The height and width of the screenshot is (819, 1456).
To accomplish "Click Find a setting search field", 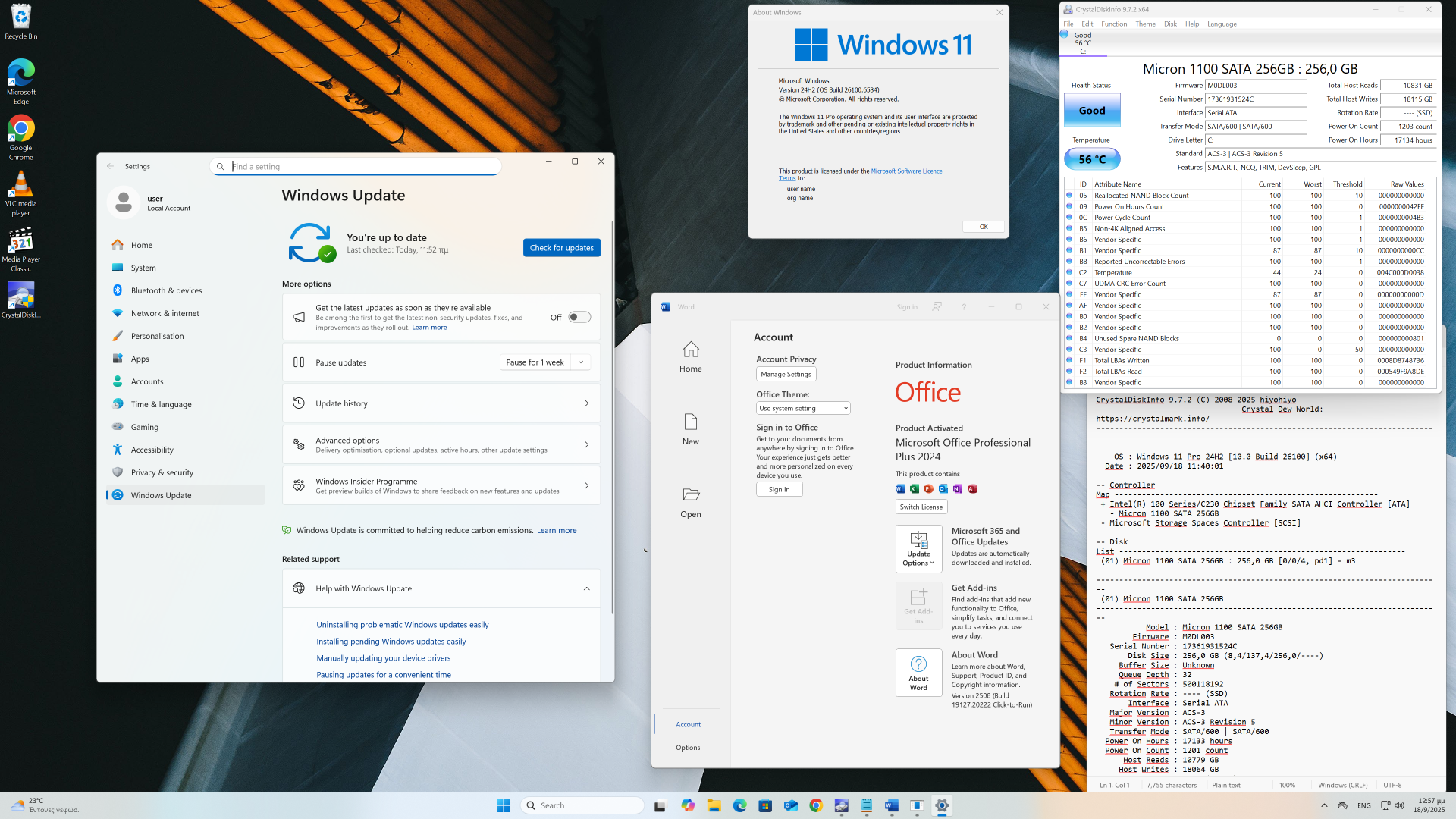I will point(356,166).
